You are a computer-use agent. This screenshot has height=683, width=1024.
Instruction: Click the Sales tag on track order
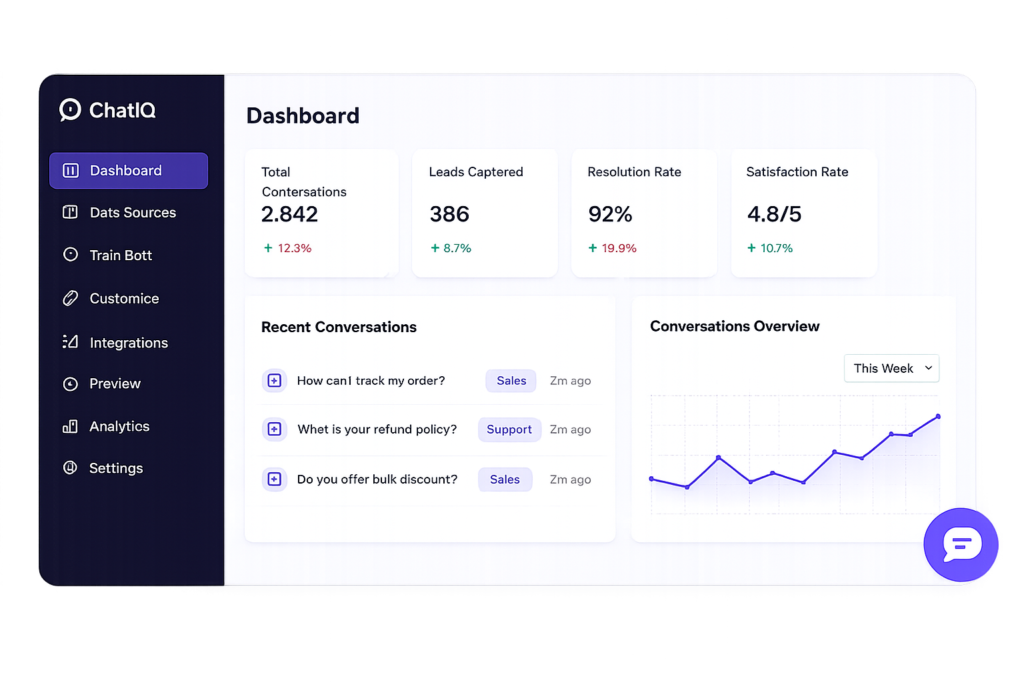point(511,381)
